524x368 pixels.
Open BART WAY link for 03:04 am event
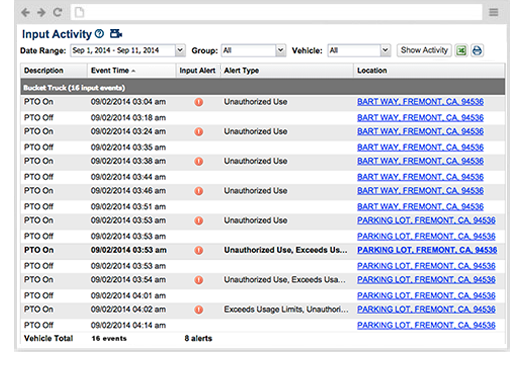coord(420,102)
